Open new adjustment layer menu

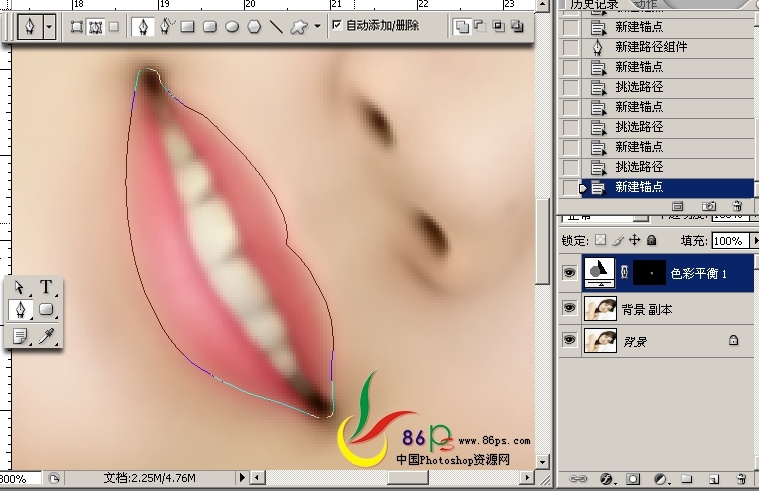(x=661, y=479)
